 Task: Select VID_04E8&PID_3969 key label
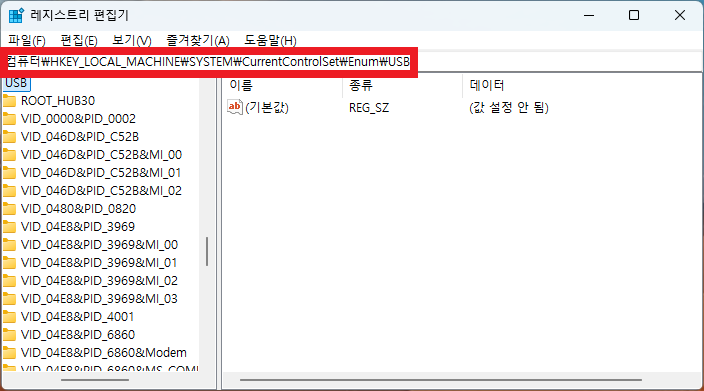[x=78, y=226]
